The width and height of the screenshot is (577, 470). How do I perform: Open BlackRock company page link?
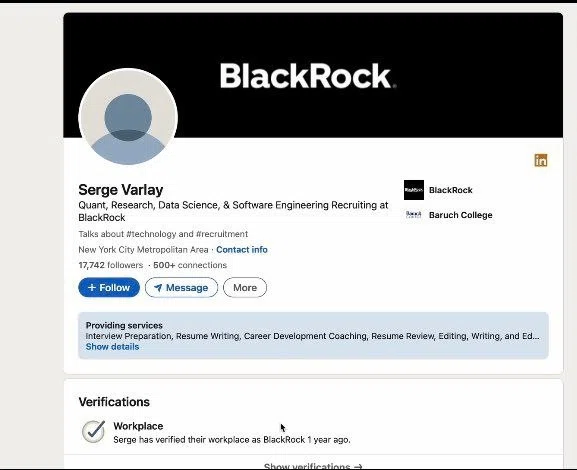(x=451, y=190)
